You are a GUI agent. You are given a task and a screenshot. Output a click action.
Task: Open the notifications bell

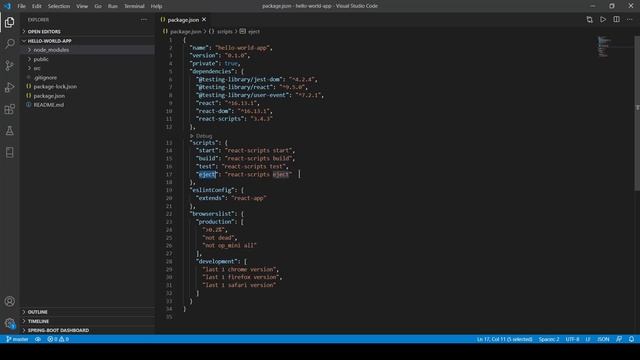[x=631, y=339]
